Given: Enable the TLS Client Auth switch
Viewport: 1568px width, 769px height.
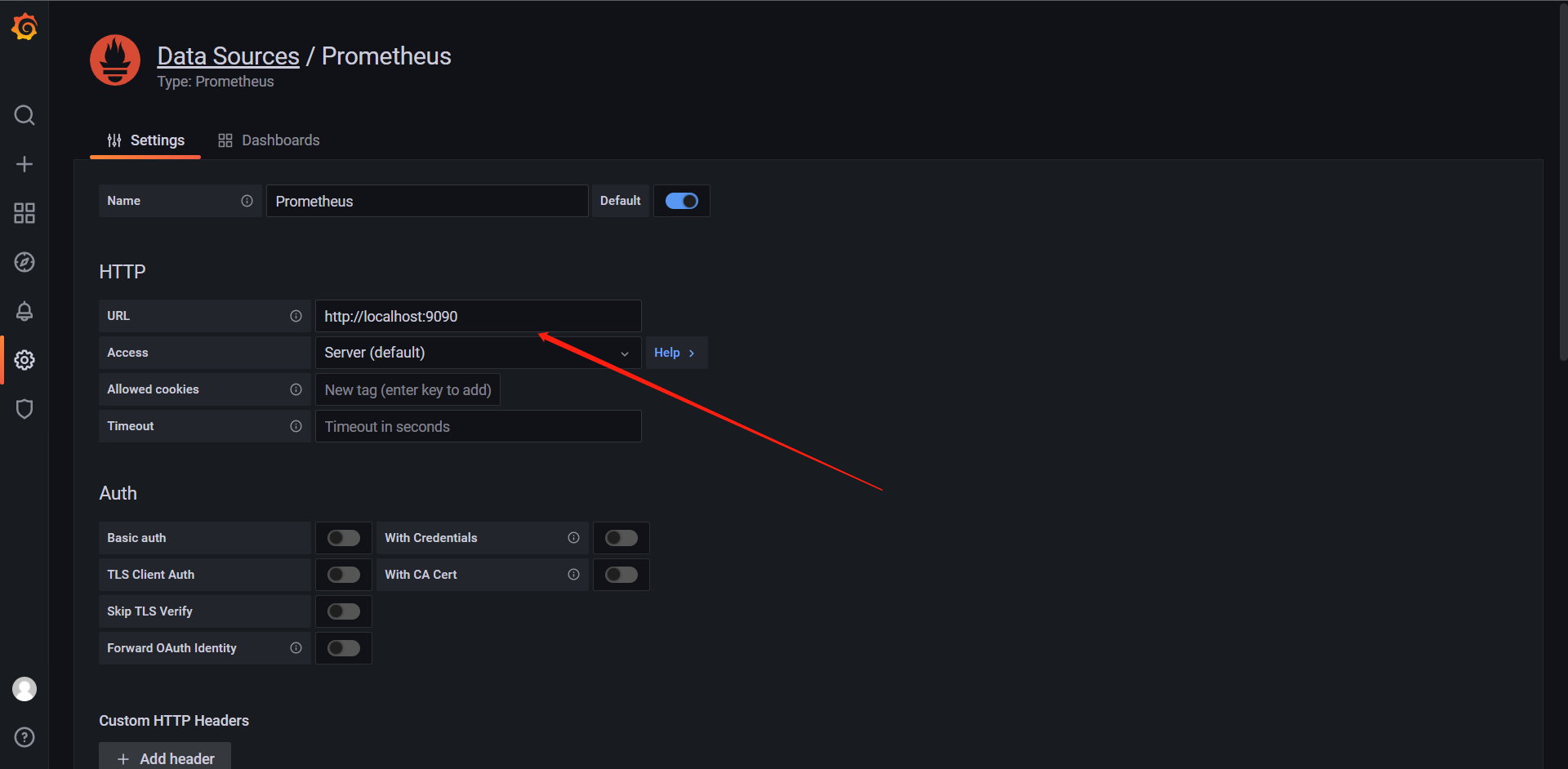Looking at the screenshot, I should point(344,575).
